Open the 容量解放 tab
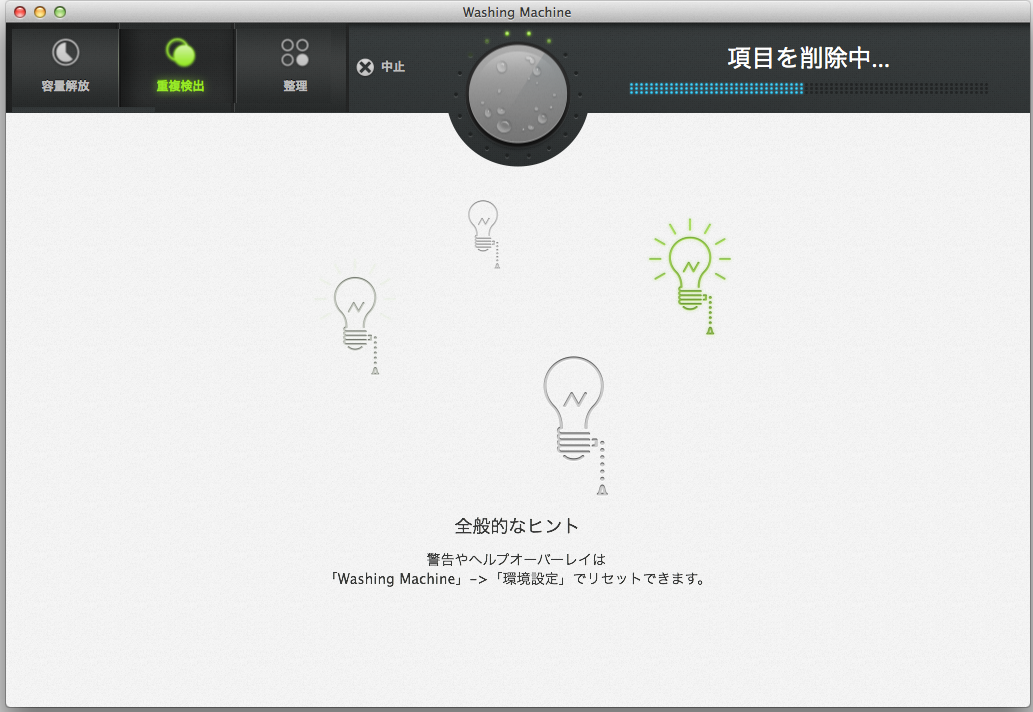1033x712 pixels. pos(65,67)
